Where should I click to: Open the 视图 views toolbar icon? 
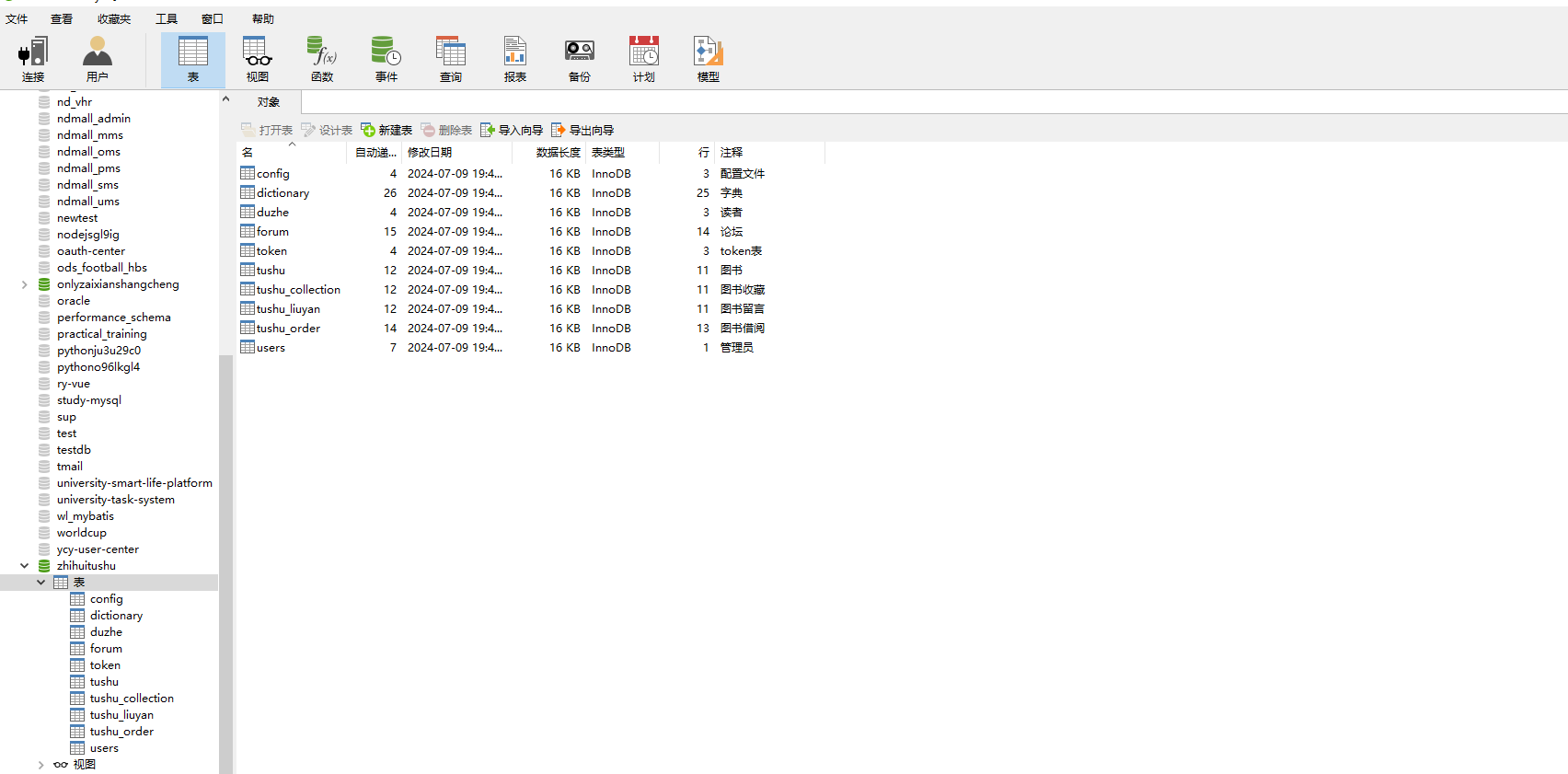pyautogui.click(x=258, y=60)
